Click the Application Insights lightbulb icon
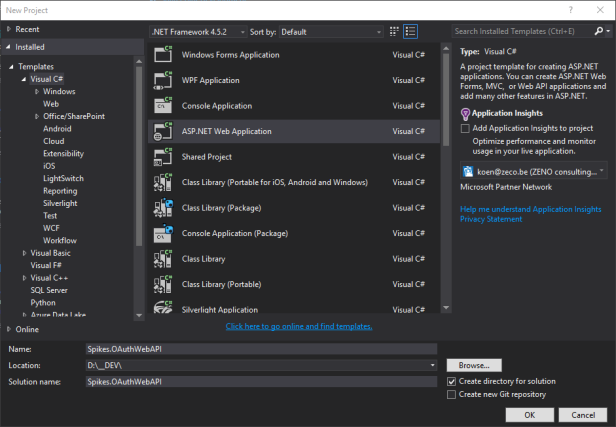The width and height of the screenshot is (616, 427). tap(465, 114)
